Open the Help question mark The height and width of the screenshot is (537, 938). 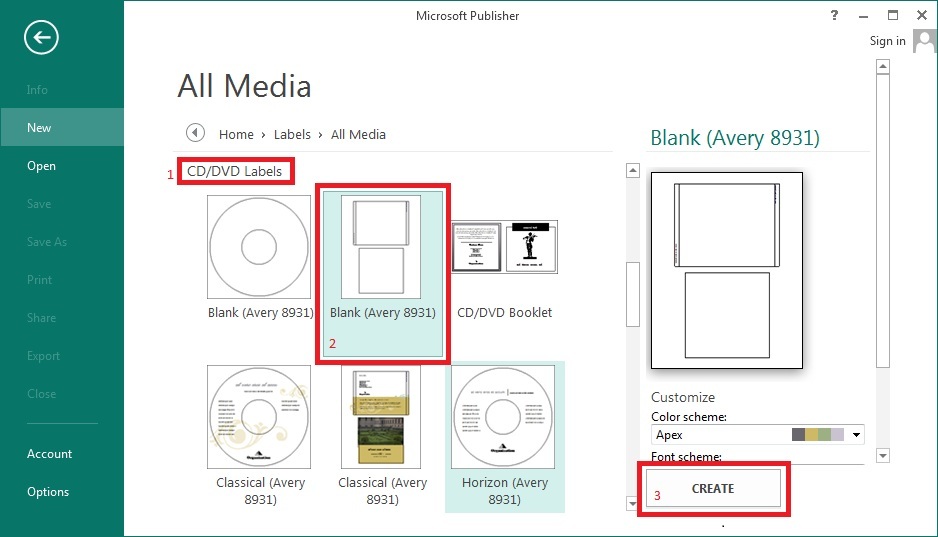tap(834, 16)
